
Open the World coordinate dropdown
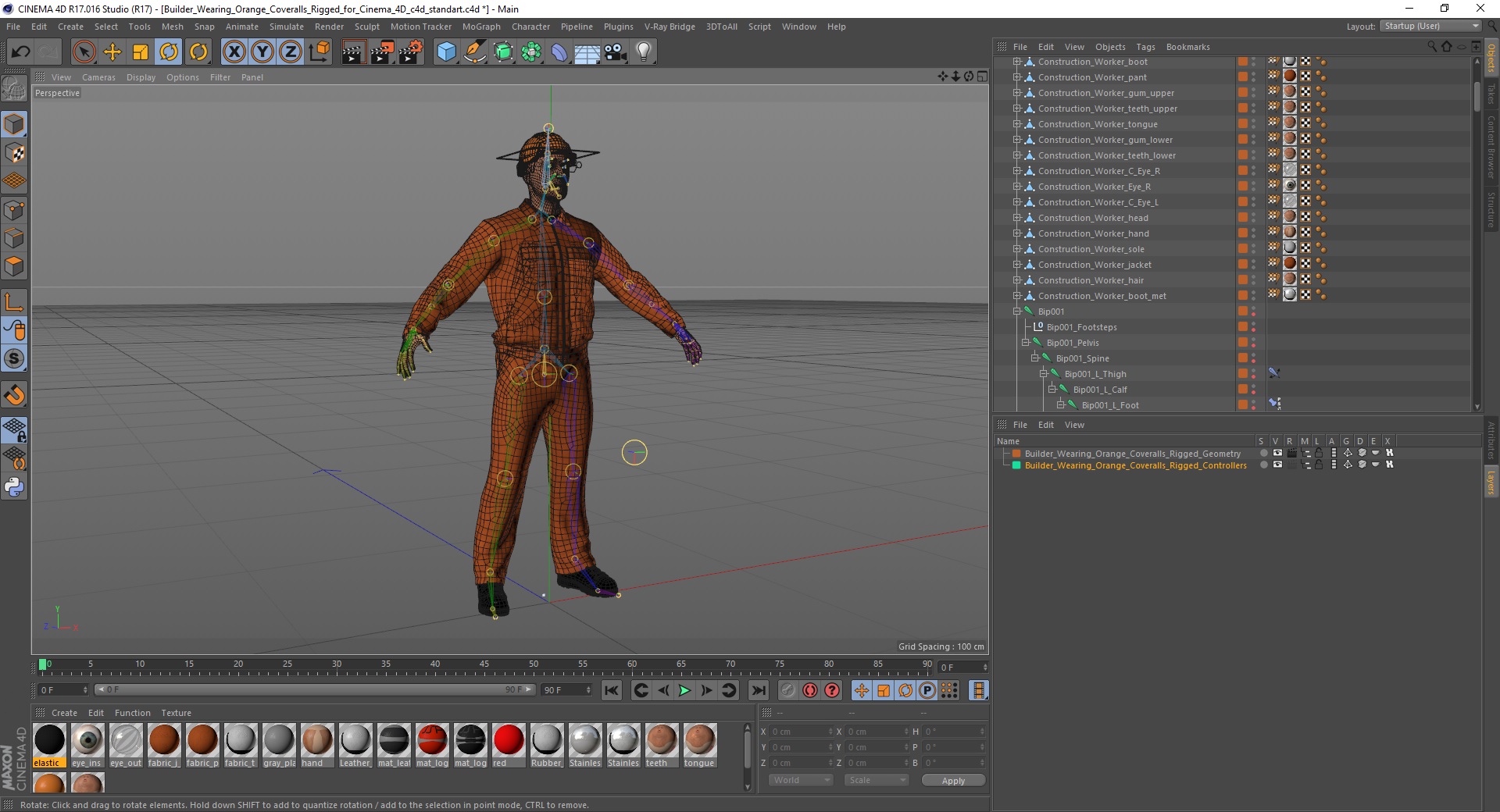pyautogui.click(x=801, y=780)
